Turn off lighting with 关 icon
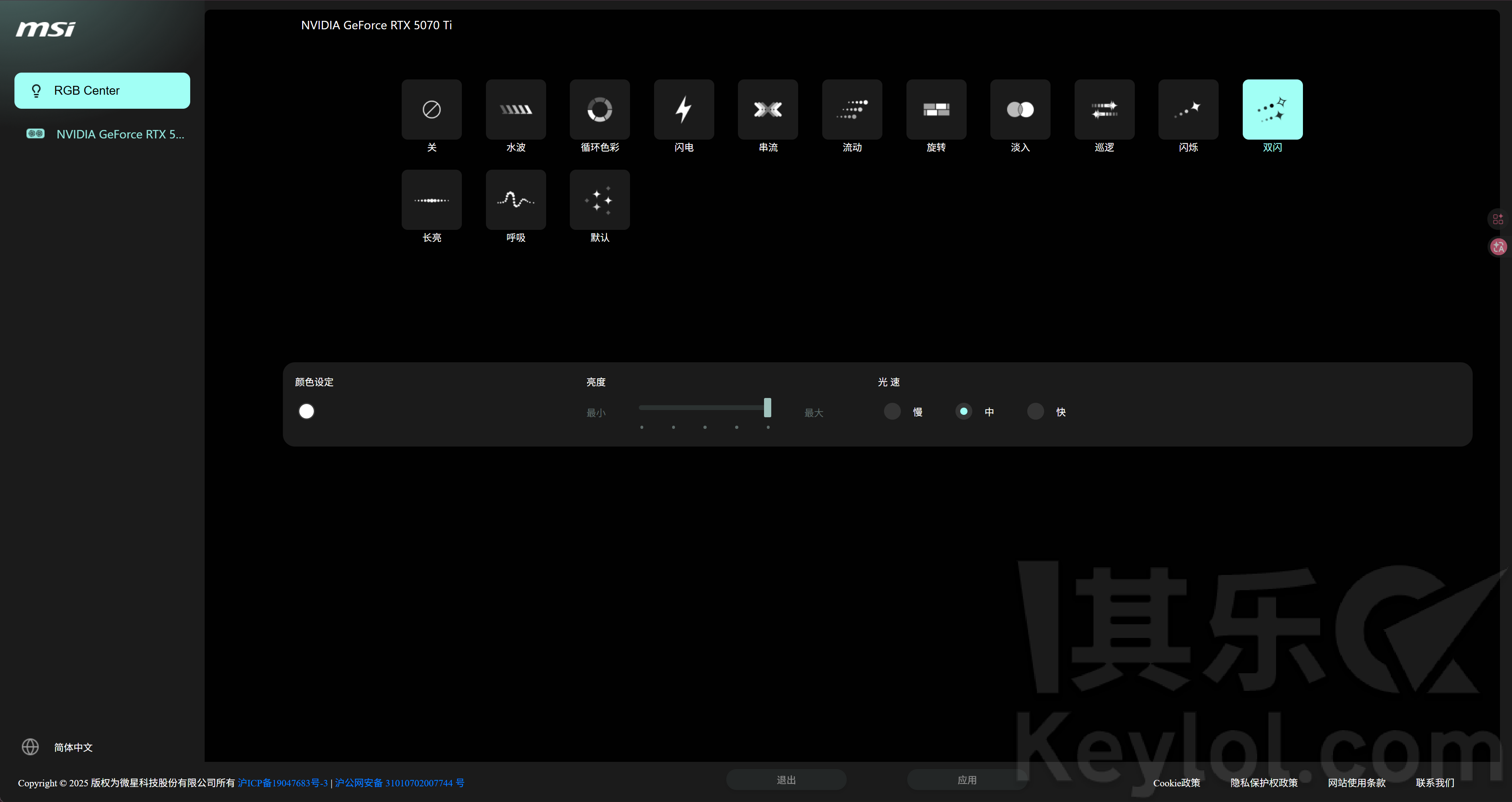1512x802 pixels. [x=431, y=110]
